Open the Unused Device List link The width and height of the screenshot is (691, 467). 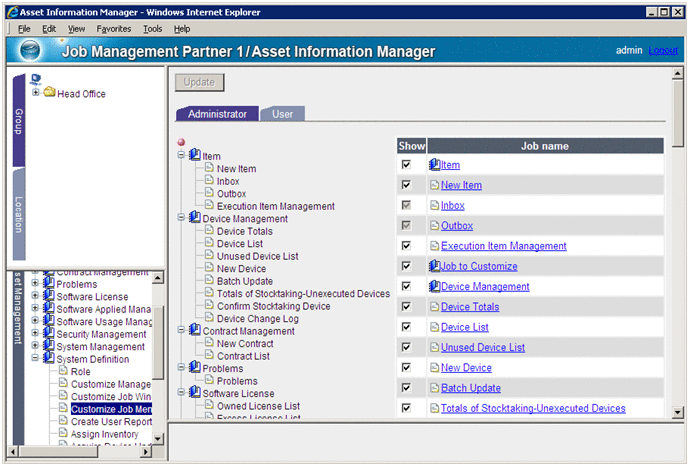click(x=482, y=347)
